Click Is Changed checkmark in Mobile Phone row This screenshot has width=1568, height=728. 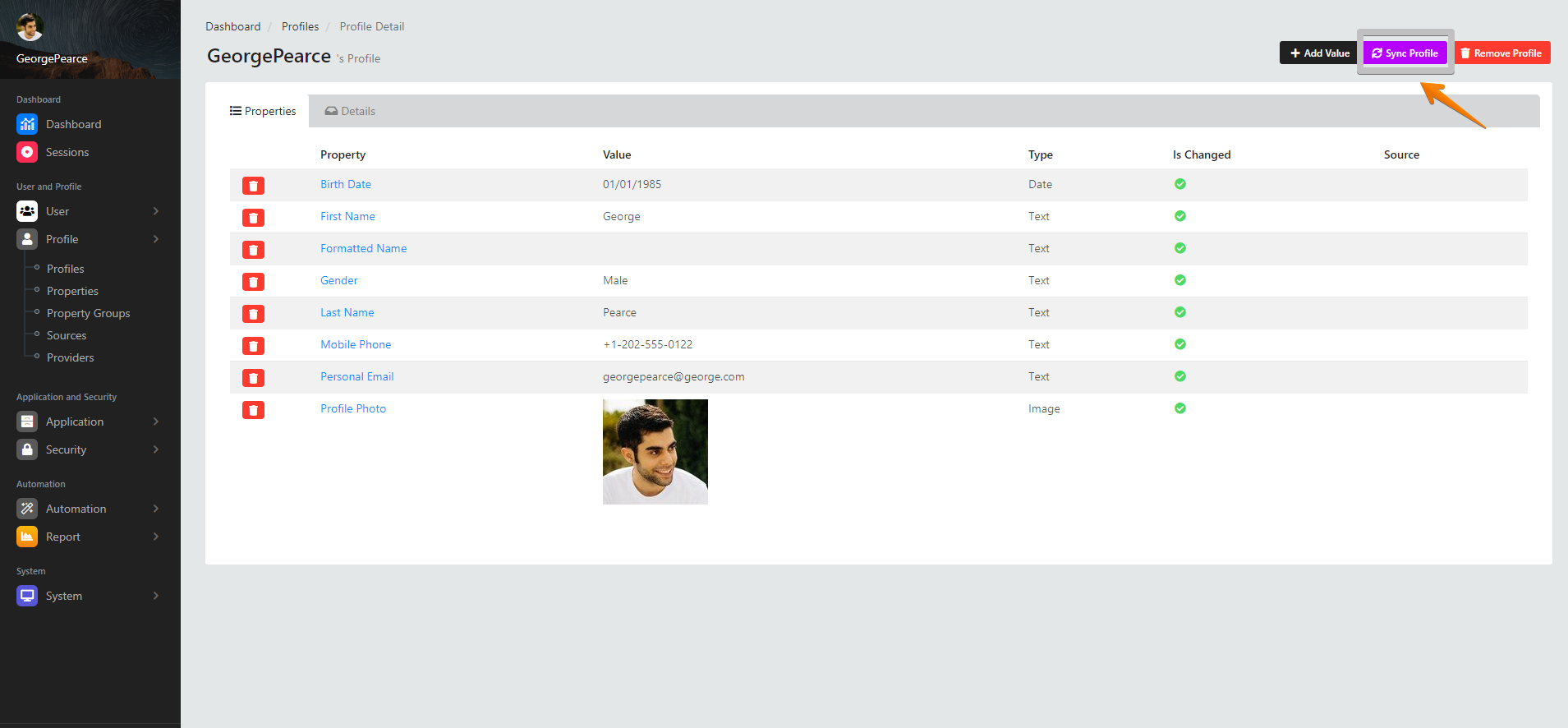click(1179, 344)
